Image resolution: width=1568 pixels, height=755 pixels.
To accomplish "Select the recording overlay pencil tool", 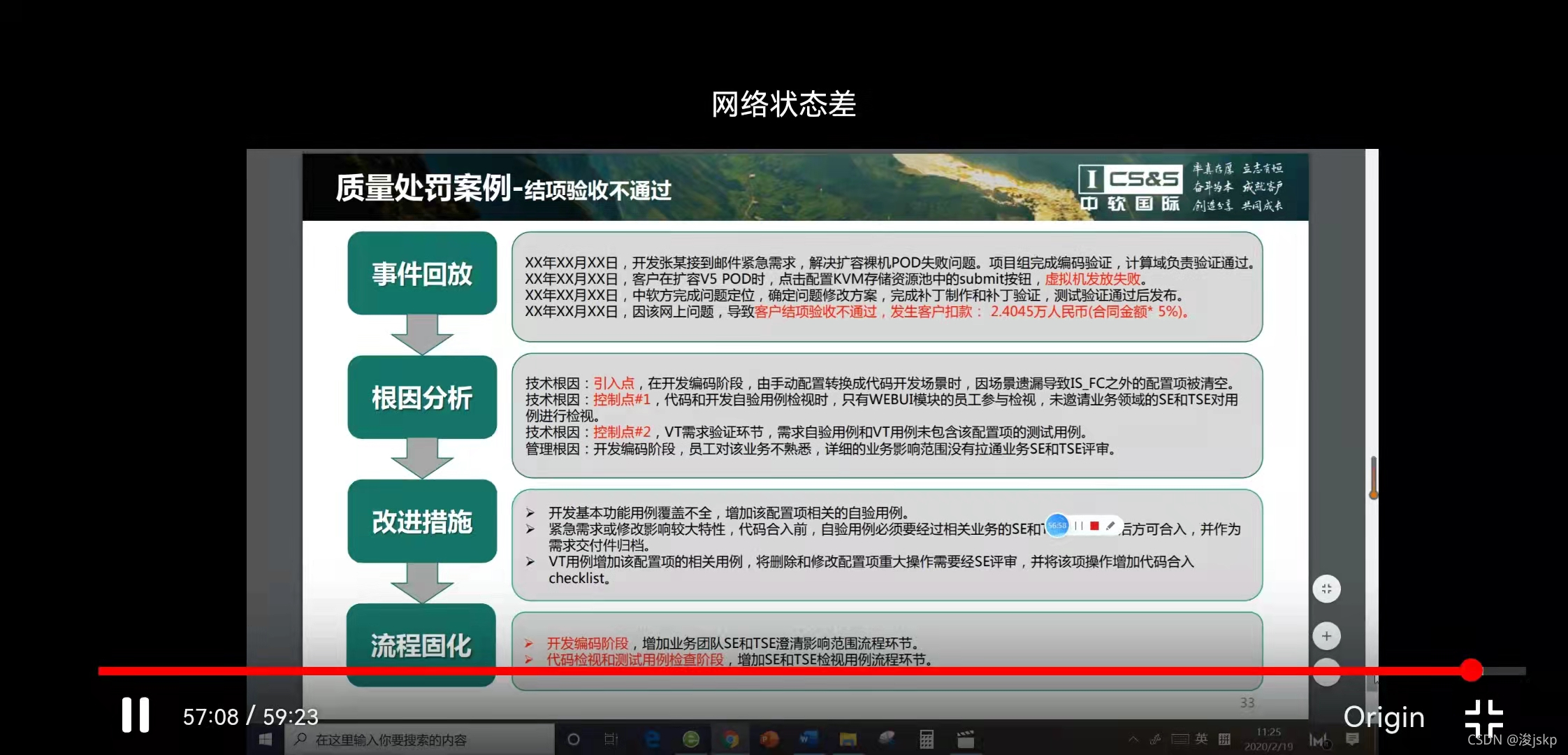I will pos(1110,526).
